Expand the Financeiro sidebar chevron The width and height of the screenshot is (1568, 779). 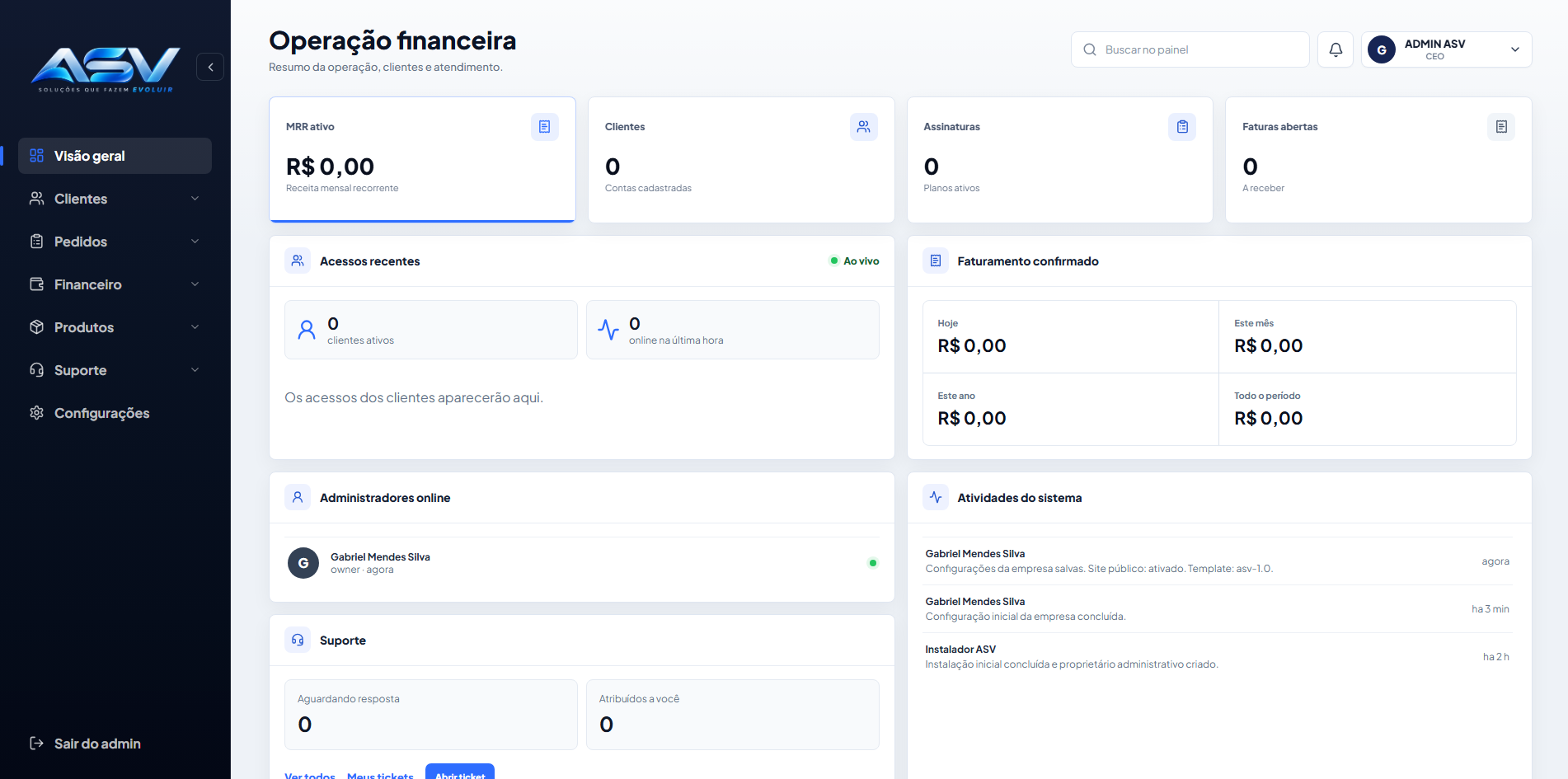[x=195, y=284]
